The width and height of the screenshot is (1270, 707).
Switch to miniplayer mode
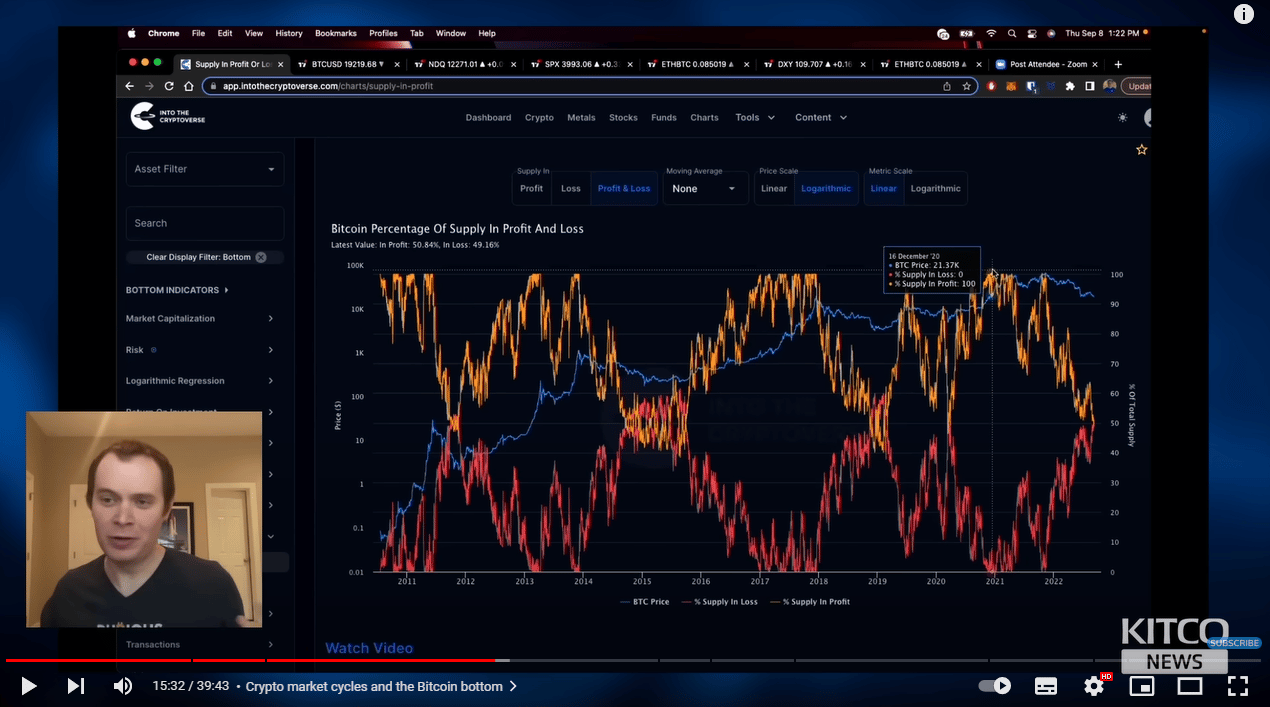pos(1141,686)
